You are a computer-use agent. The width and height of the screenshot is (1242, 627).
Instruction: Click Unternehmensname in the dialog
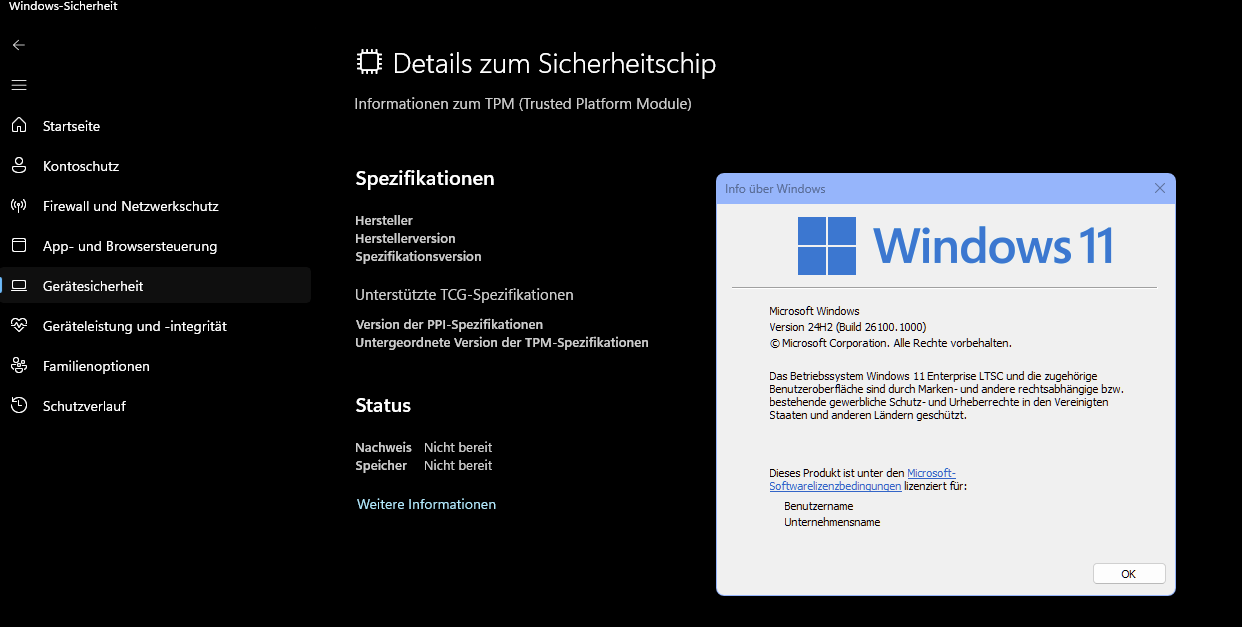[x=832, y=522]
